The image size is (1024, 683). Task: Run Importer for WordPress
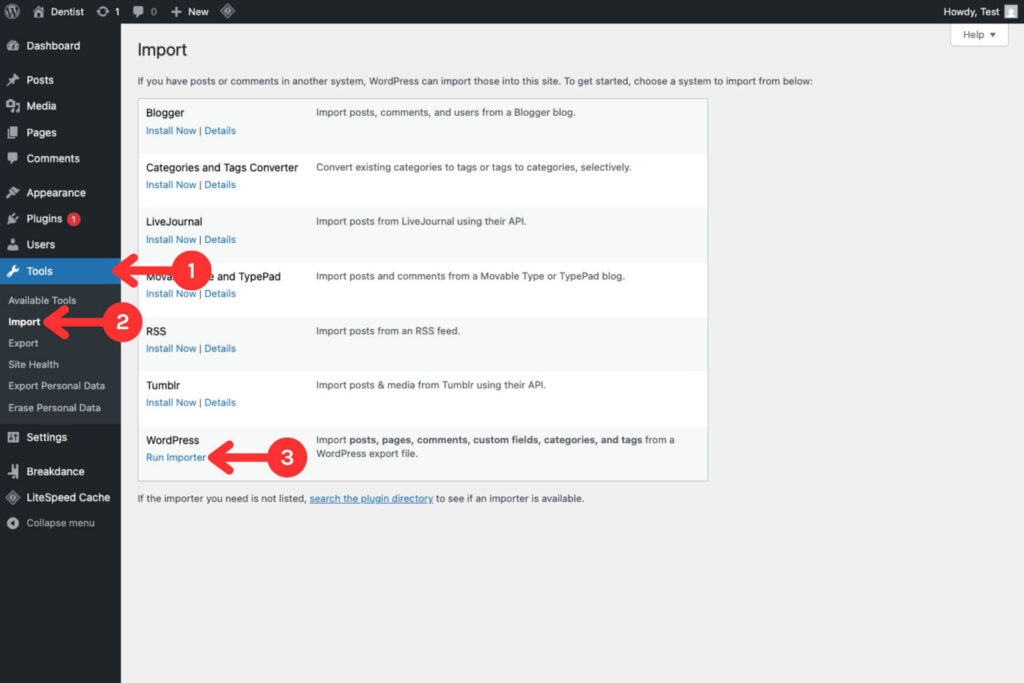tap(176, 458)
